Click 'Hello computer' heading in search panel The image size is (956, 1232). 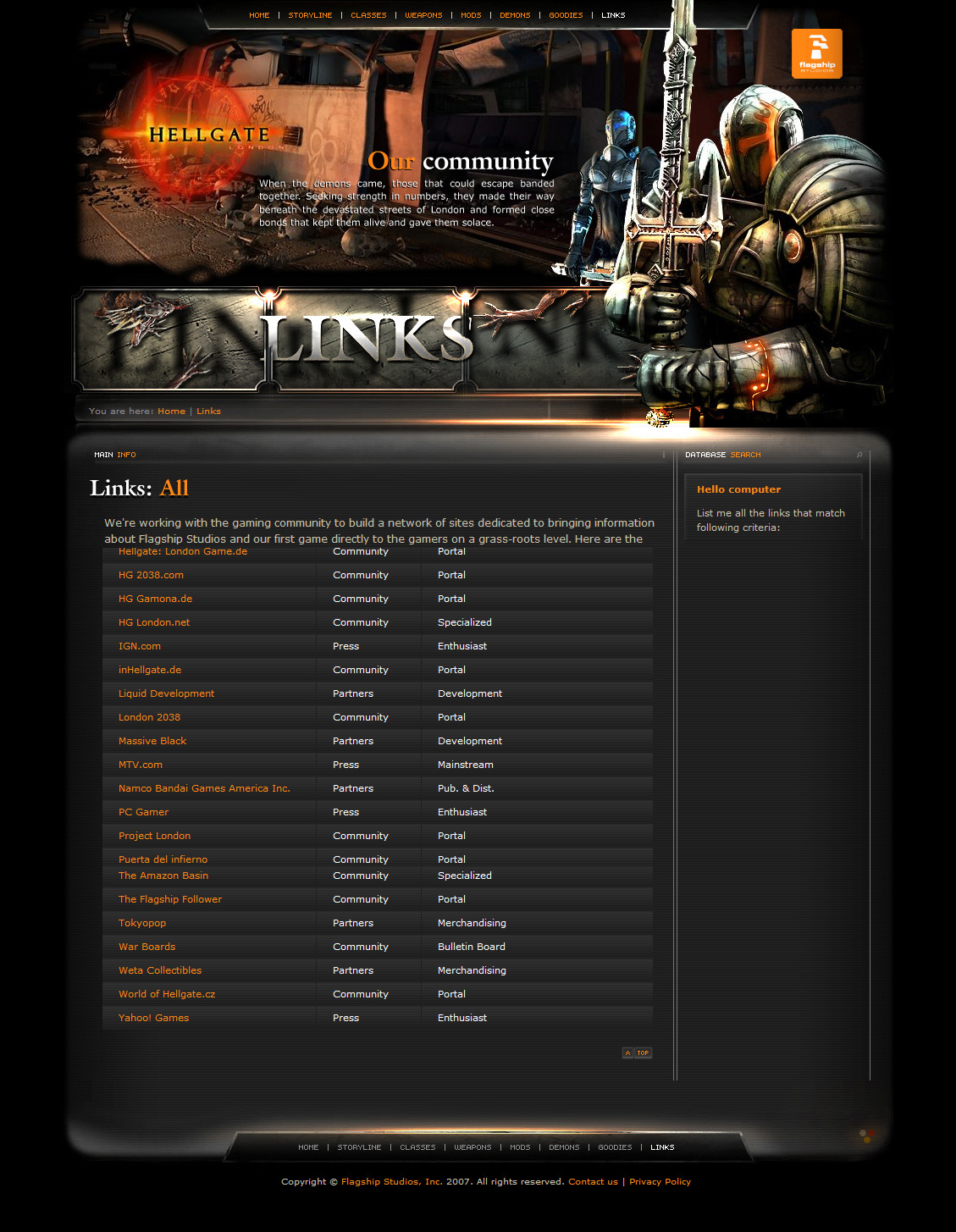(738, 489)
